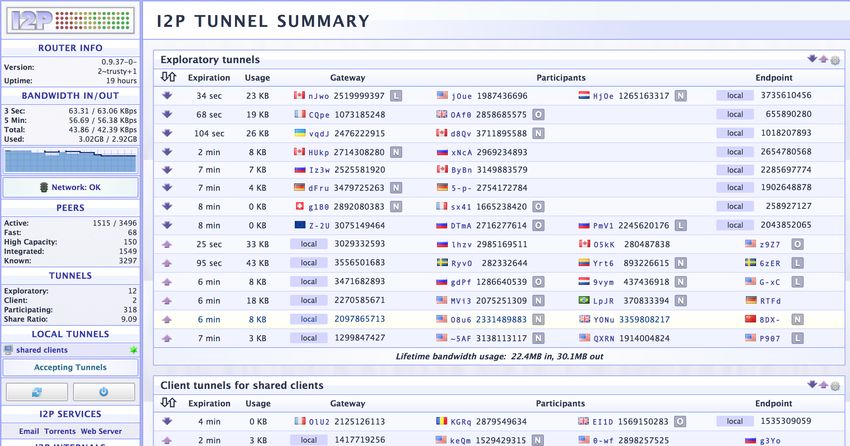Click the restart router button with refresh icon

click(37, 391)
